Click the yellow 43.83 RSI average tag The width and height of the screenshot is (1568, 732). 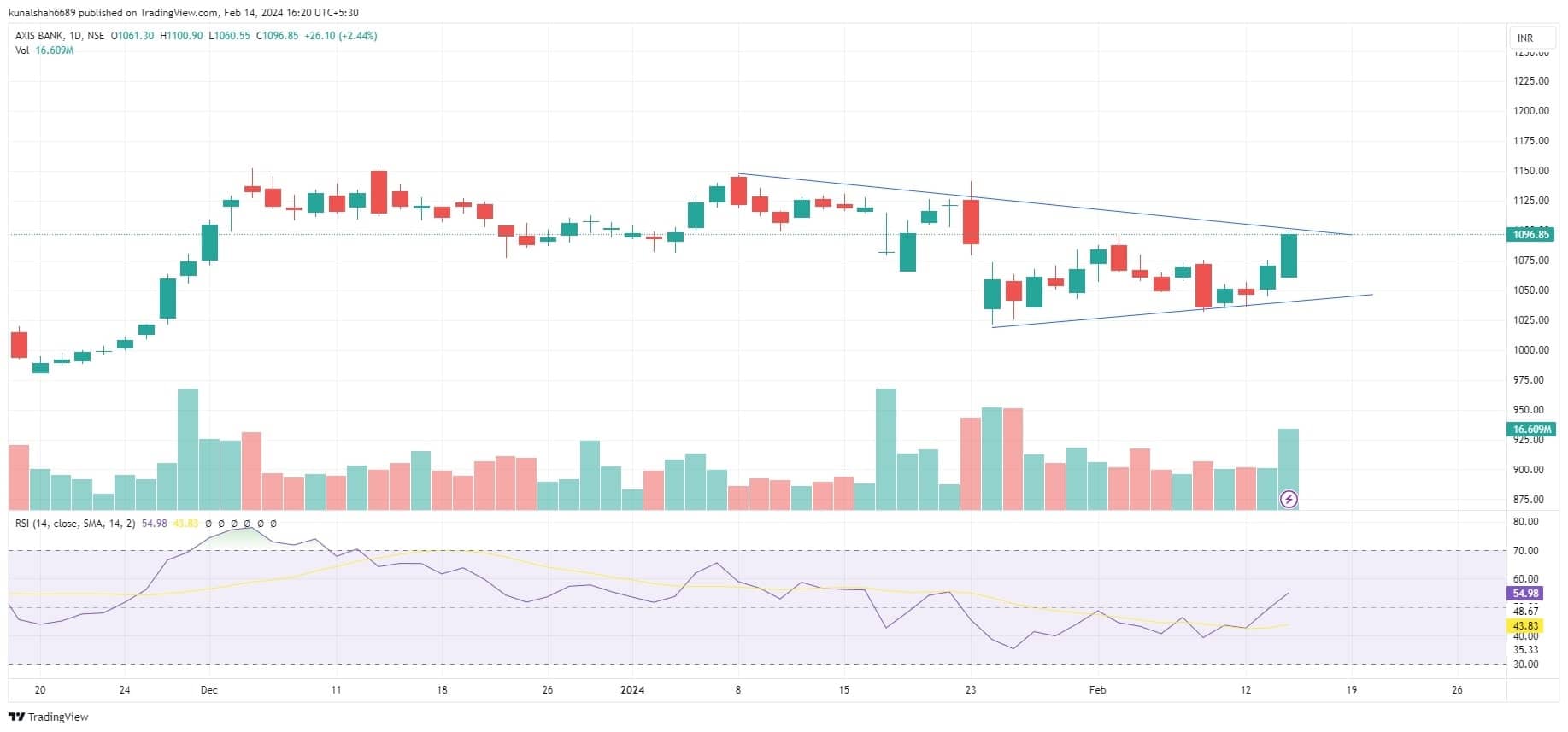pos(1525,625)
